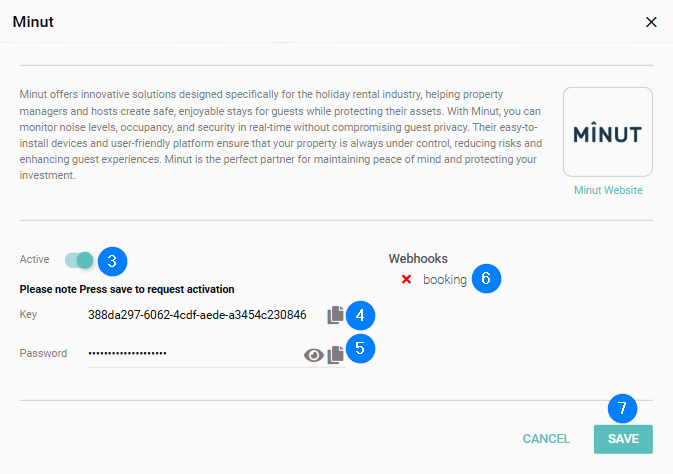Cancel the Minut dialog changes
The height and width of the screenshot is (474, 673).
546,439
